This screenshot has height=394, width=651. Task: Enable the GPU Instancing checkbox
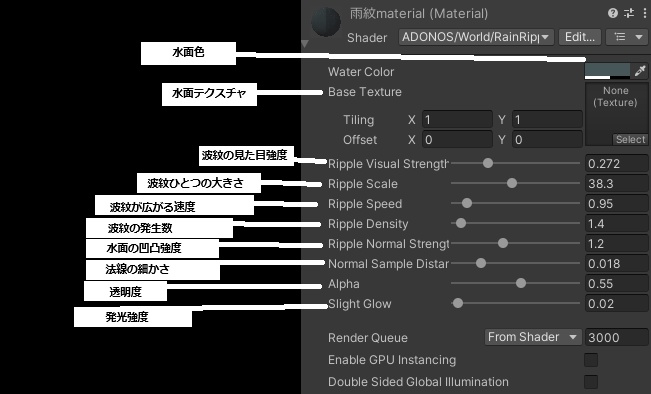coord(591,360)
